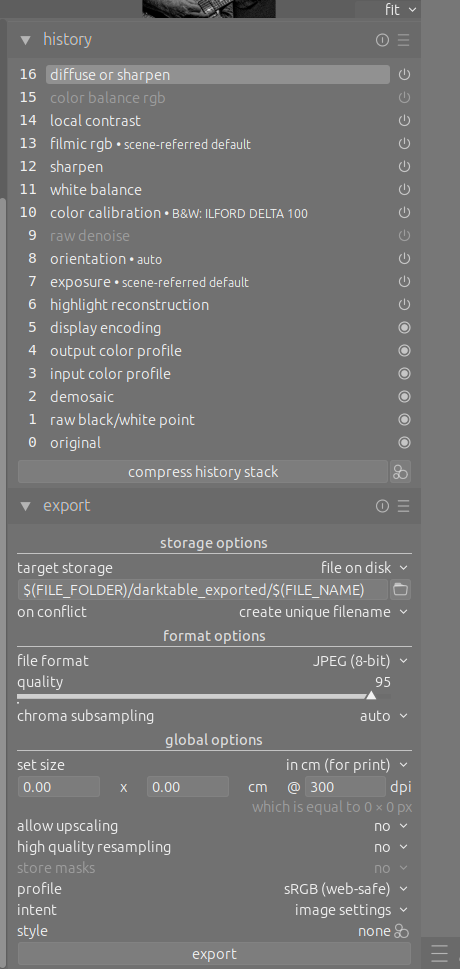This screenshot has height=969, width=460.
Task: Select the exposure history entry
Action: 80,282
